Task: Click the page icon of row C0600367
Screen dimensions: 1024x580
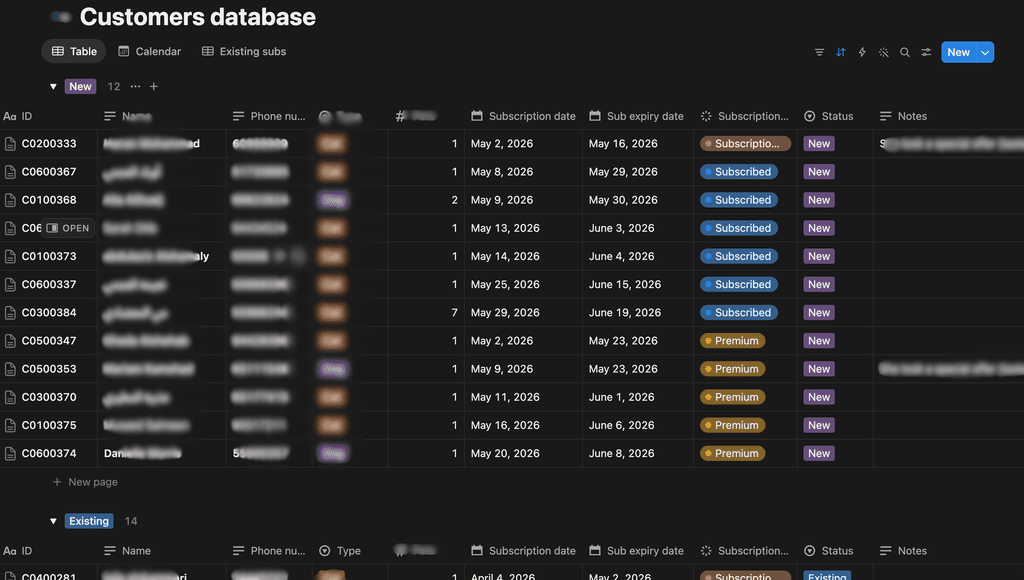Action: 10,172
